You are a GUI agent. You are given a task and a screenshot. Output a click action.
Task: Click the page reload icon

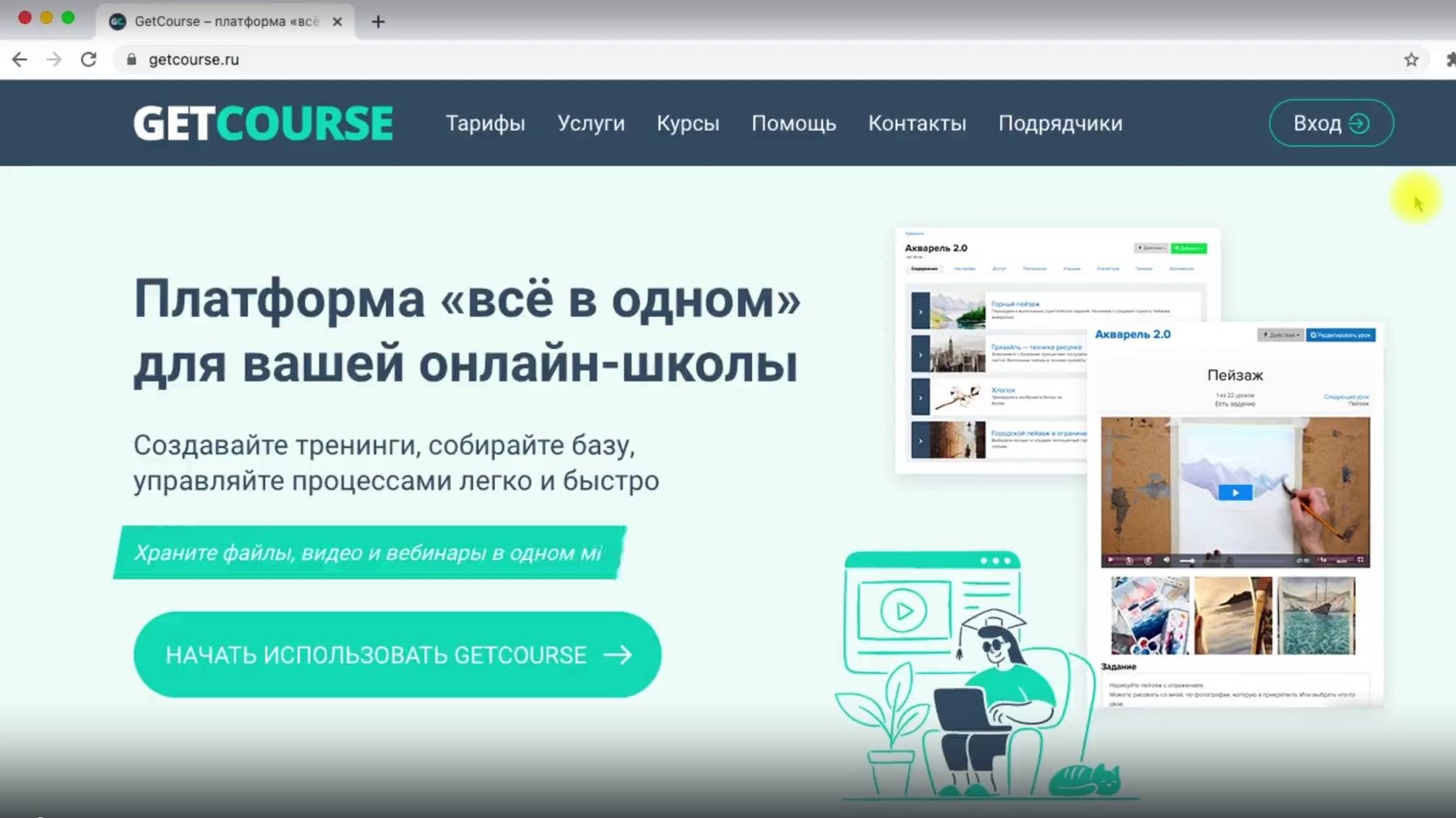click(89, 60)
